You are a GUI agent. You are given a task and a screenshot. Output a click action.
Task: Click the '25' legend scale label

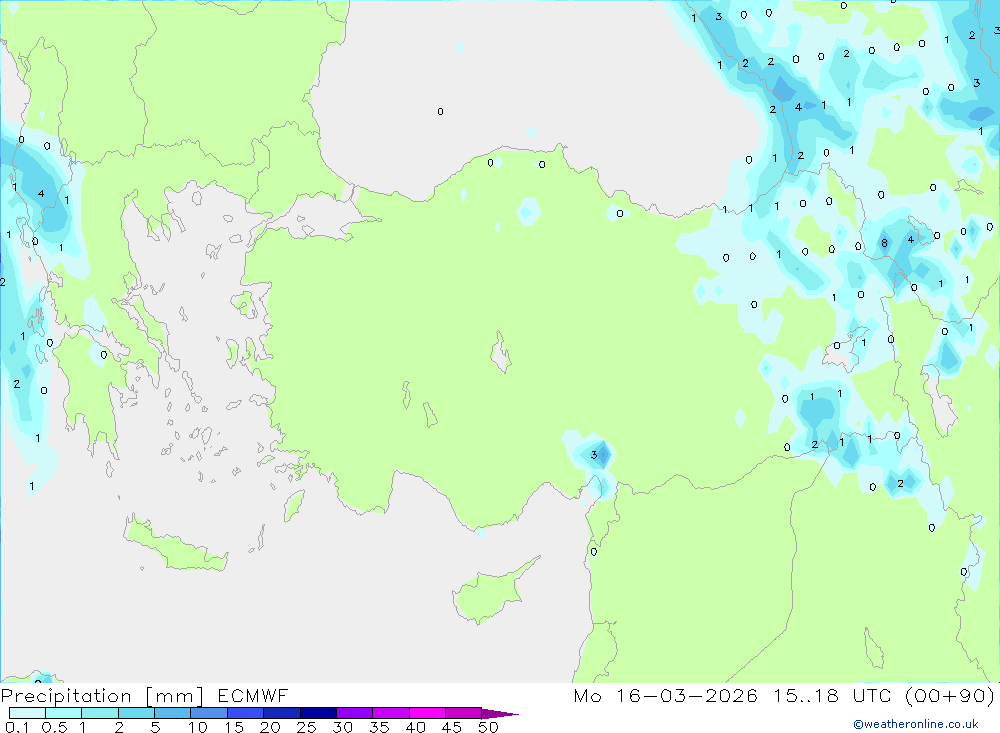pos(306,727)
